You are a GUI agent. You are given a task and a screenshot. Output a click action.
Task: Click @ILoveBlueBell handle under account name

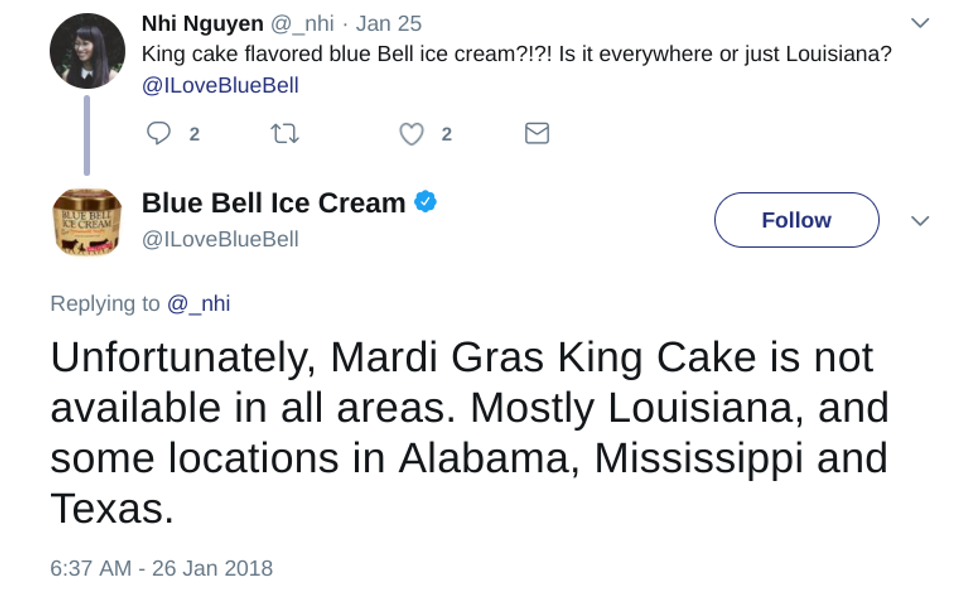click(x=220, y=240)
